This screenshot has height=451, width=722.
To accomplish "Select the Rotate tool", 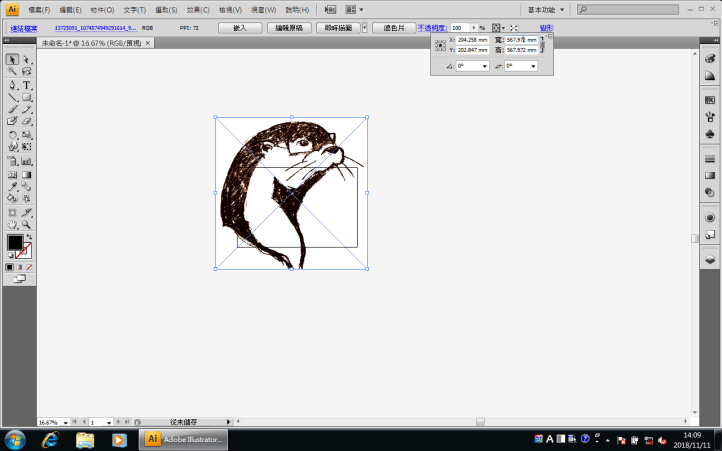I will pyautogui.click(x=12, y=134).
